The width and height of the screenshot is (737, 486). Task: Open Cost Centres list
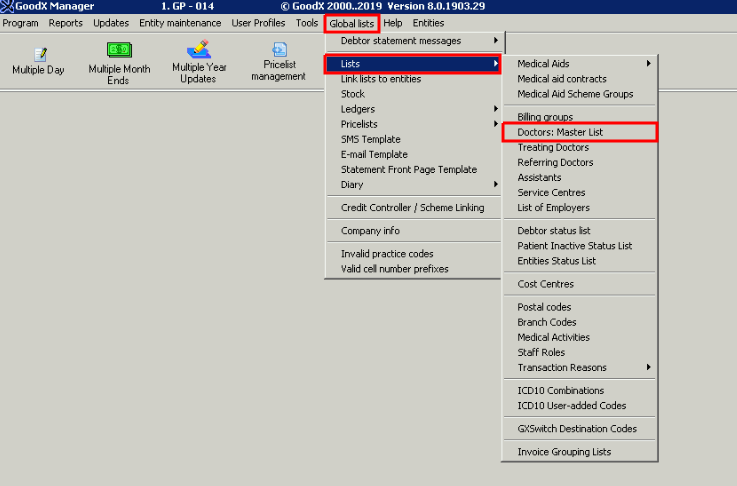(580, 284)
